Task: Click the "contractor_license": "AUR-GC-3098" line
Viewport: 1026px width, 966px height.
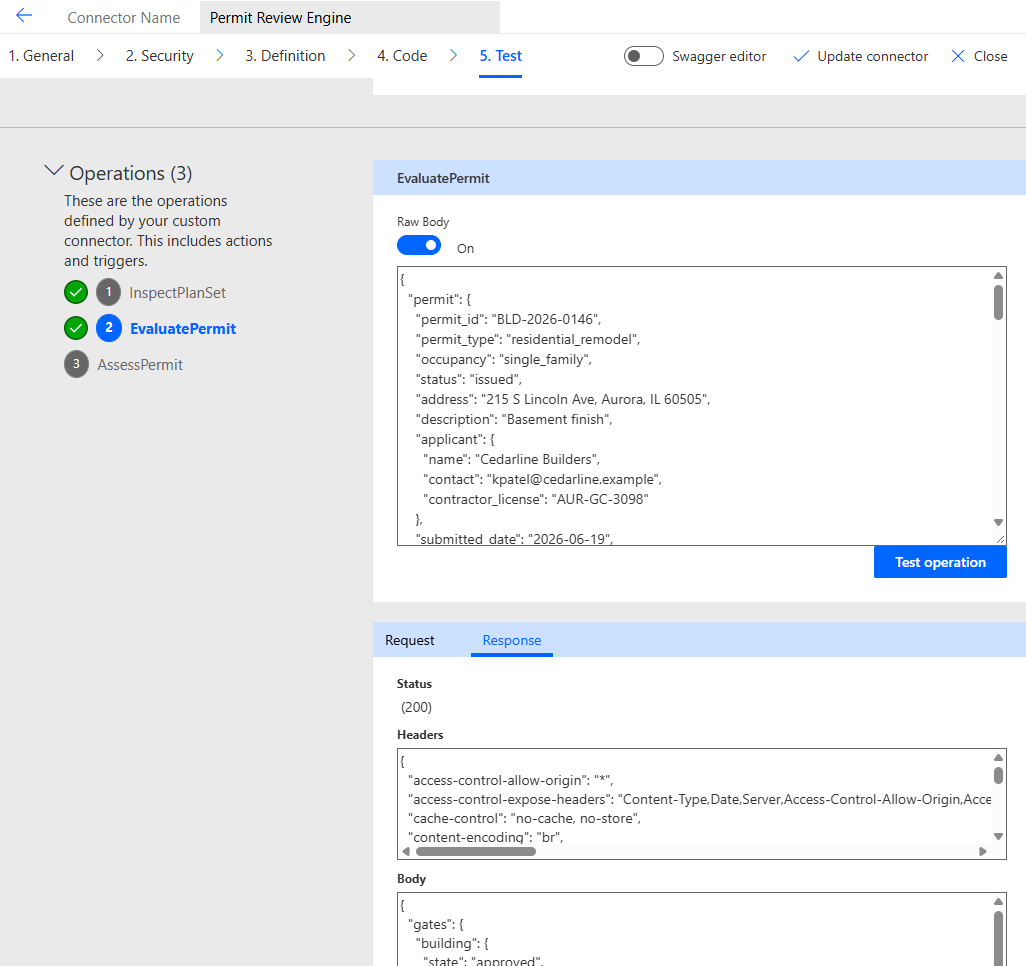Action: pyautogui.click(x=535, y=499)
